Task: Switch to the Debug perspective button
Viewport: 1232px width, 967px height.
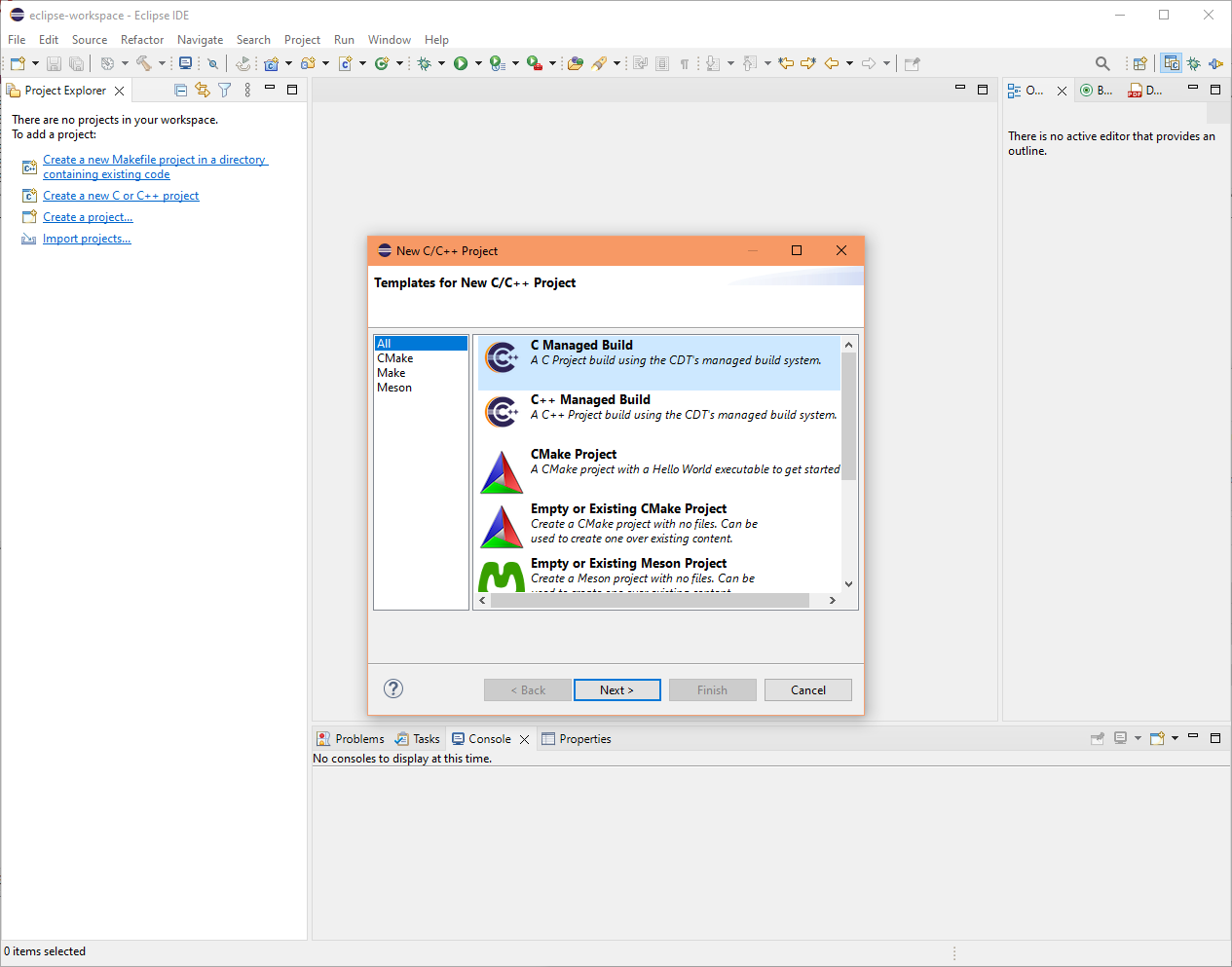Action: 1193,63
